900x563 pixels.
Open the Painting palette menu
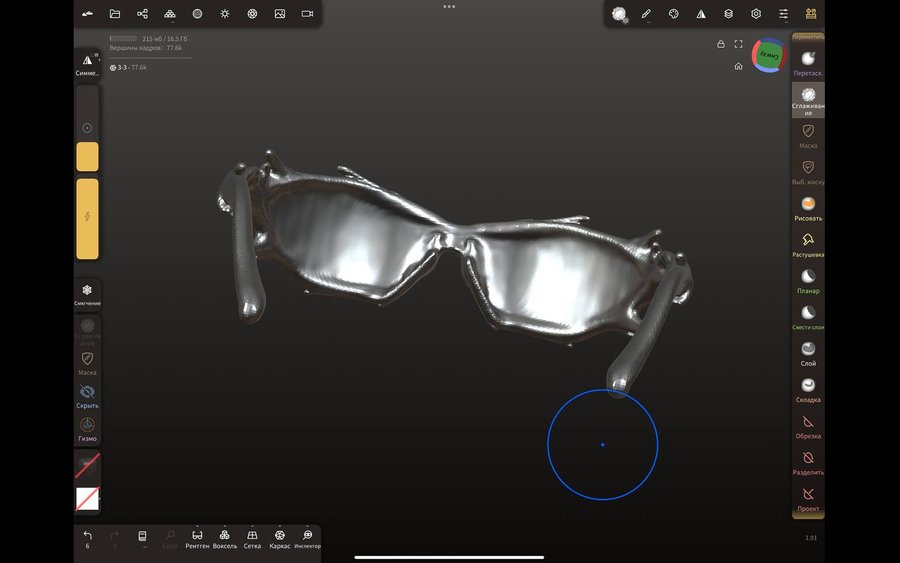(x=673, y=14)
